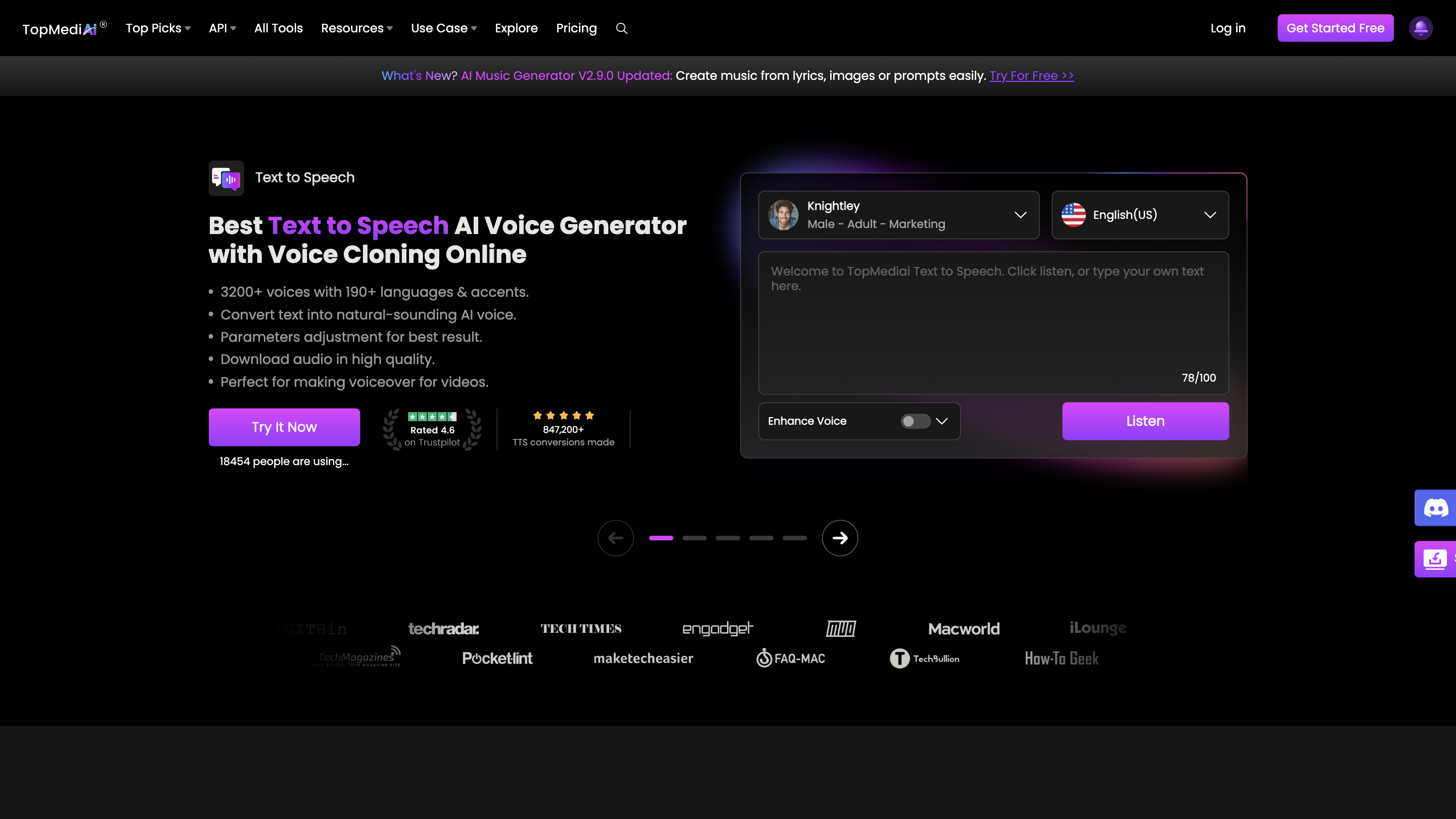Expand Enhance Voice options chevron
This screenshot has height=819, width=1456.
pos(942,421)
